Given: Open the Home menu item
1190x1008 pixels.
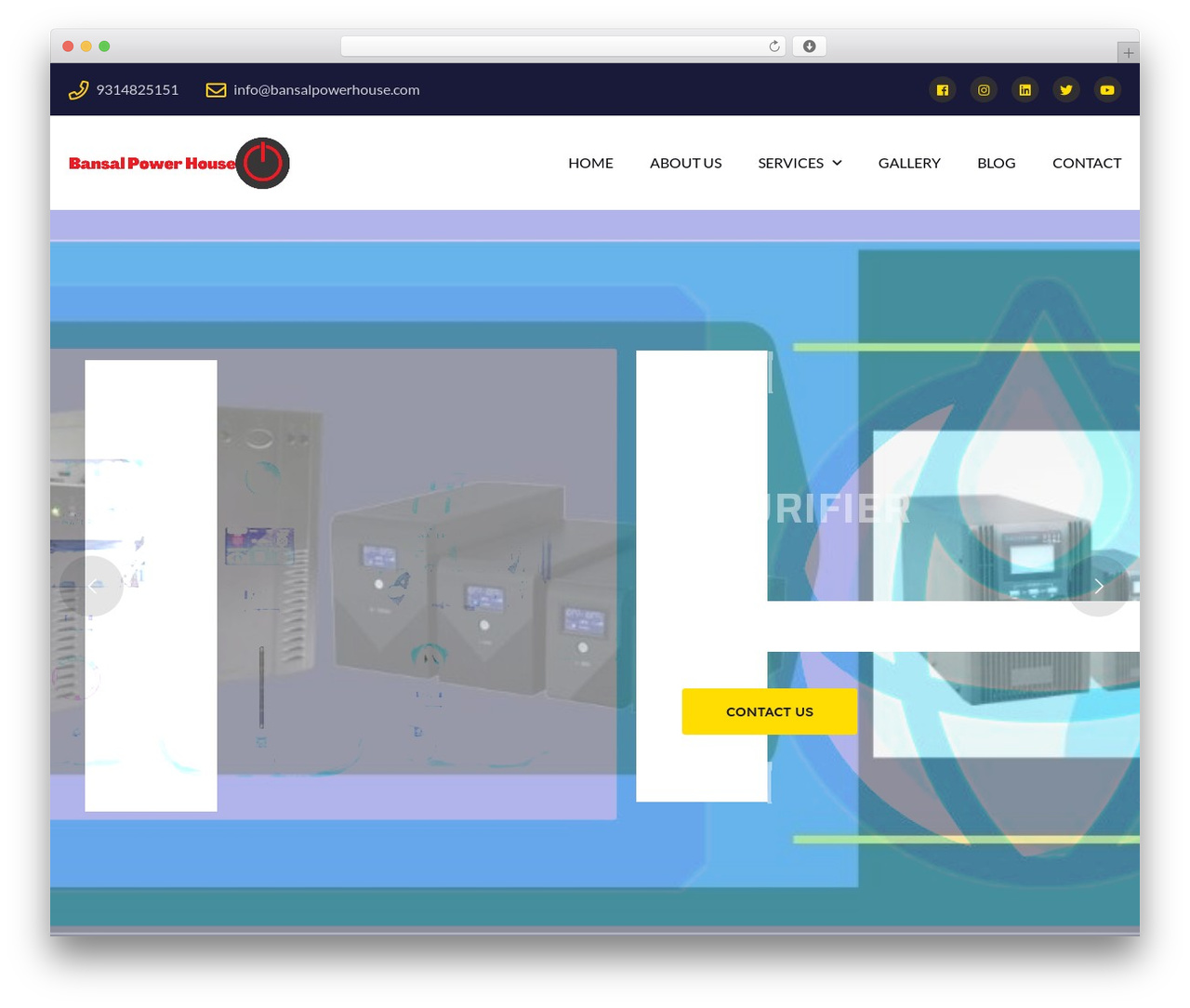Looking at the screenshot, I should click(590, 163).
